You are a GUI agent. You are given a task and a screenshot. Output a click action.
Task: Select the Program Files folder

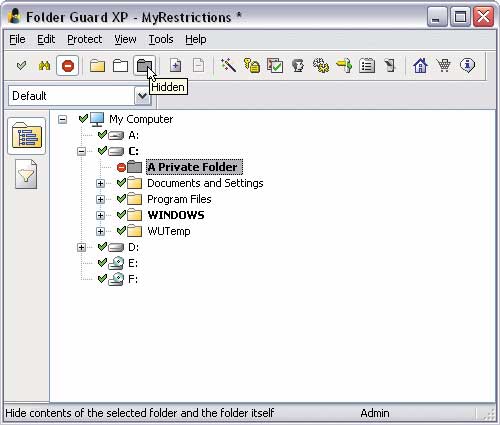pos(179,199)
